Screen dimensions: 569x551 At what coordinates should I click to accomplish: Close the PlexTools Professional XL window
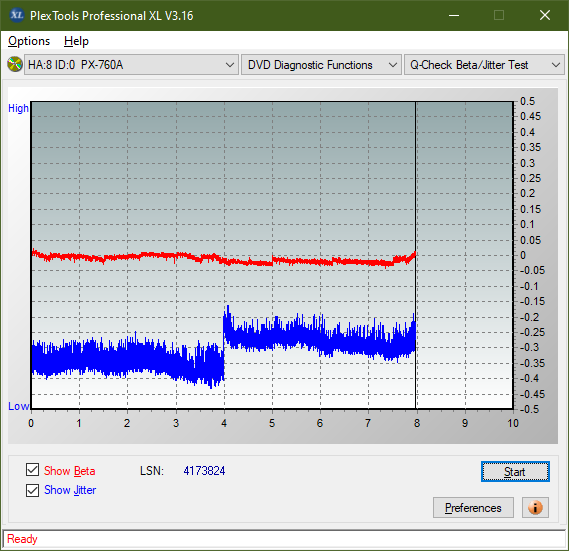click(x=545, y=15)
